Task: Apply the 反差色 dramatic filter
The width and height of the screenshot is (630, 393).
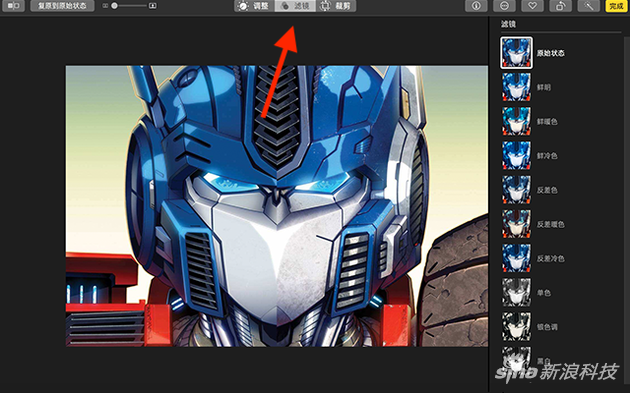Action: pos(516,190)
